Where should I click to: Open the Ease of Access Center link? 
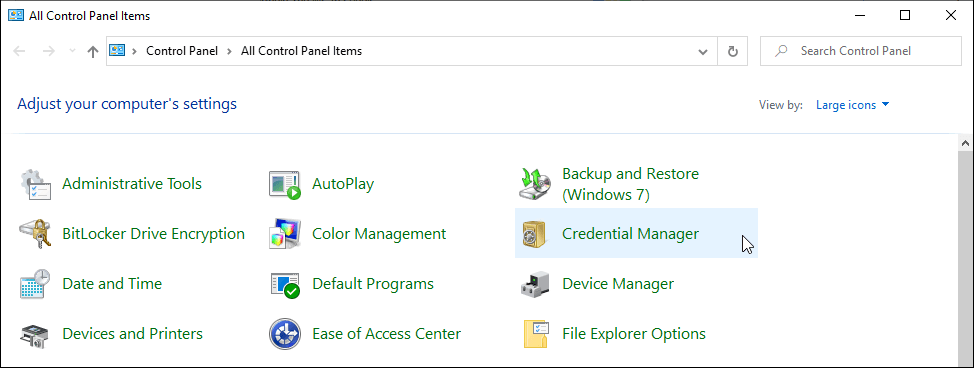pos(386,334)
